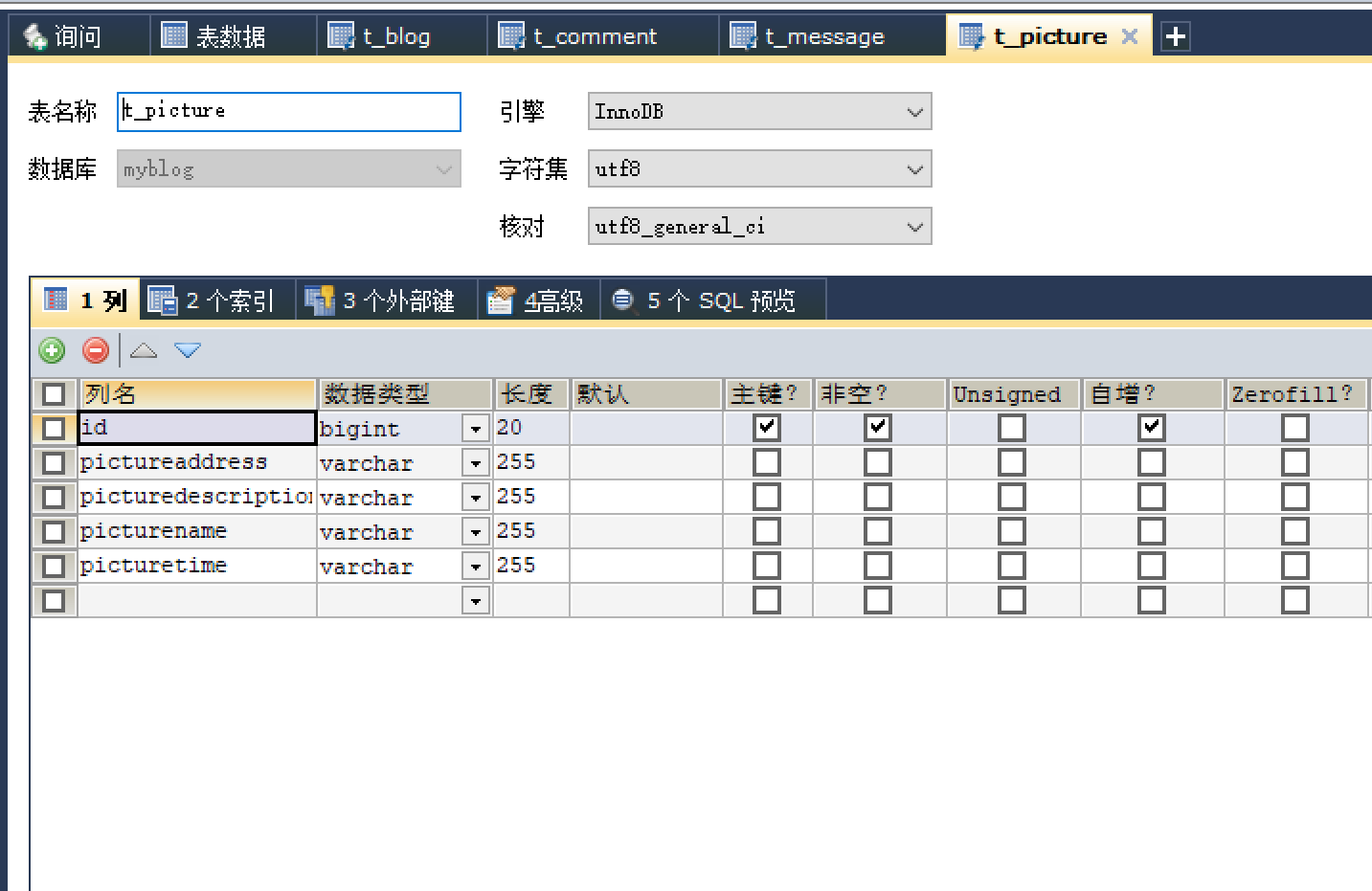1372x891 pixels.
Task: Check not-null for picturename
Action: [x=878, y=532]
